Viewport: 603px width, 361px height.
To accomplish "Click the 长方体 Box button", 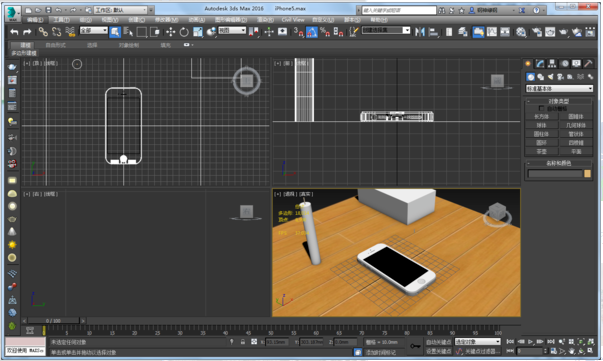I will coord(541,116).
